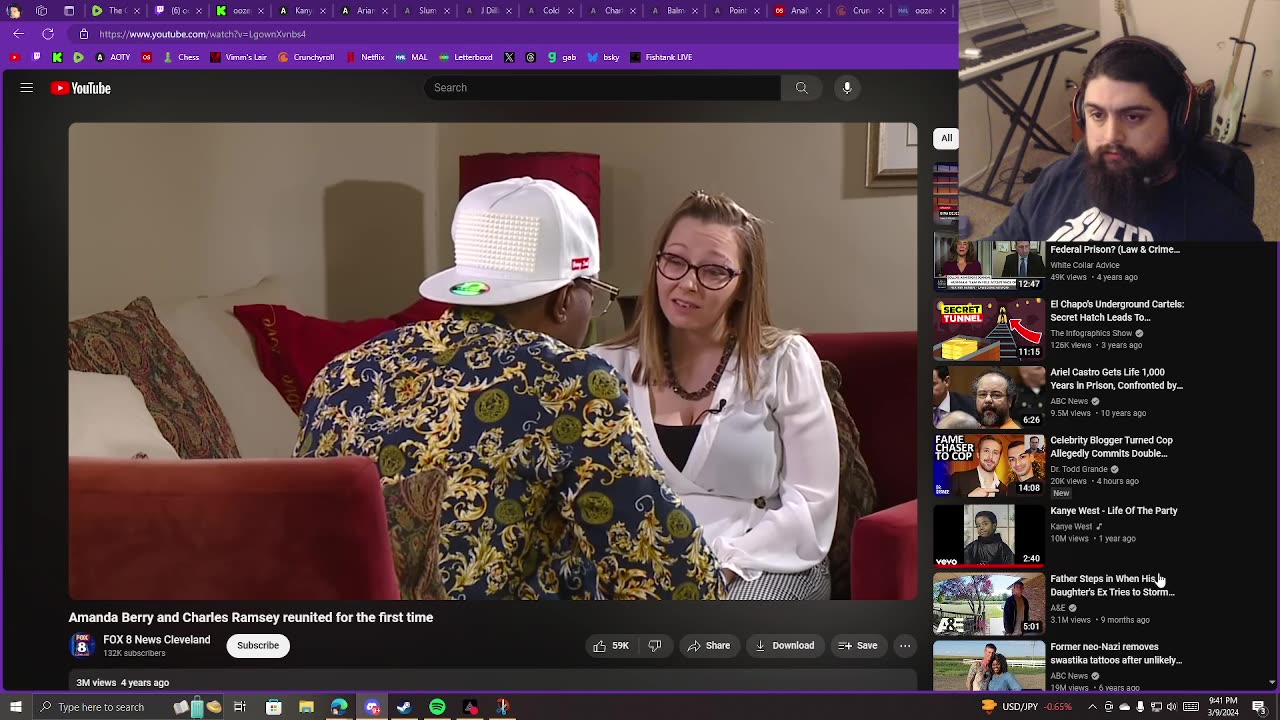Viewport: 1280px width, 720px height.
Task: Go back with the browser back arrow
Action: pos(18,34)
